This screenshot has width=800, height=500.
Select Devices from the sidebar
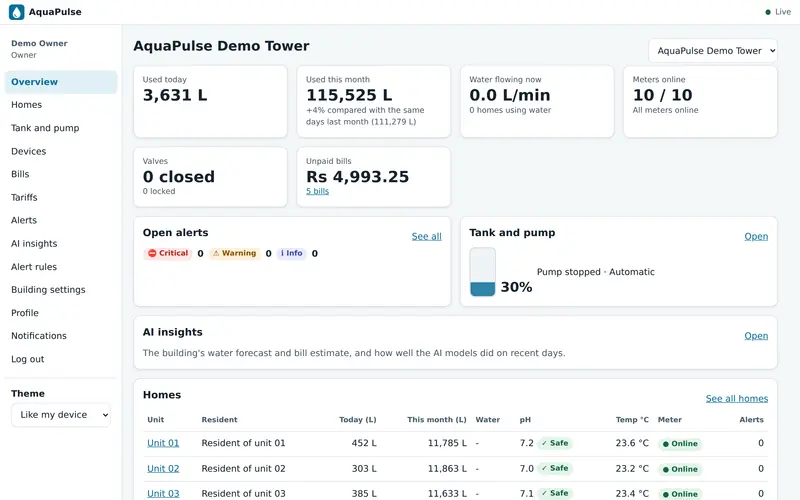click(x=29, y=152)
